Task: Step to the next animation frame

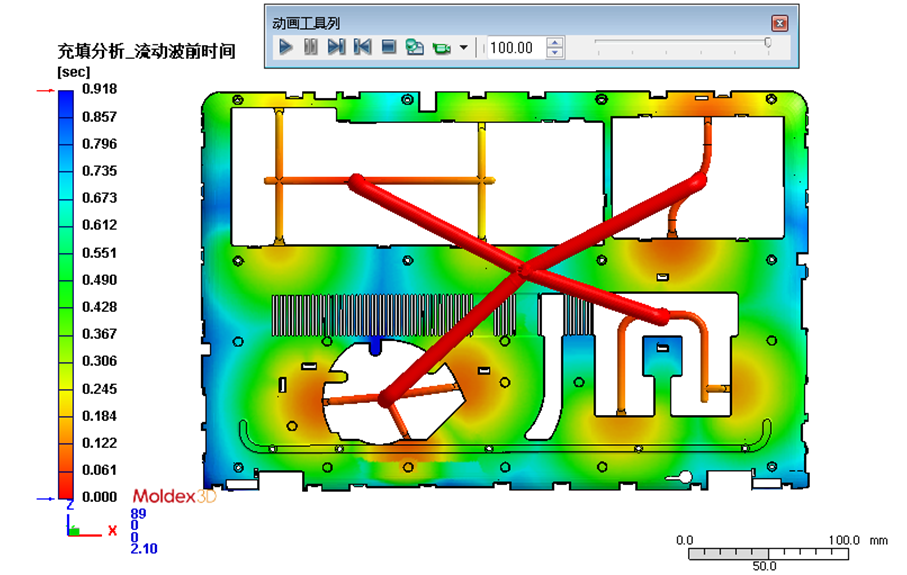Action: pos(337,47)
